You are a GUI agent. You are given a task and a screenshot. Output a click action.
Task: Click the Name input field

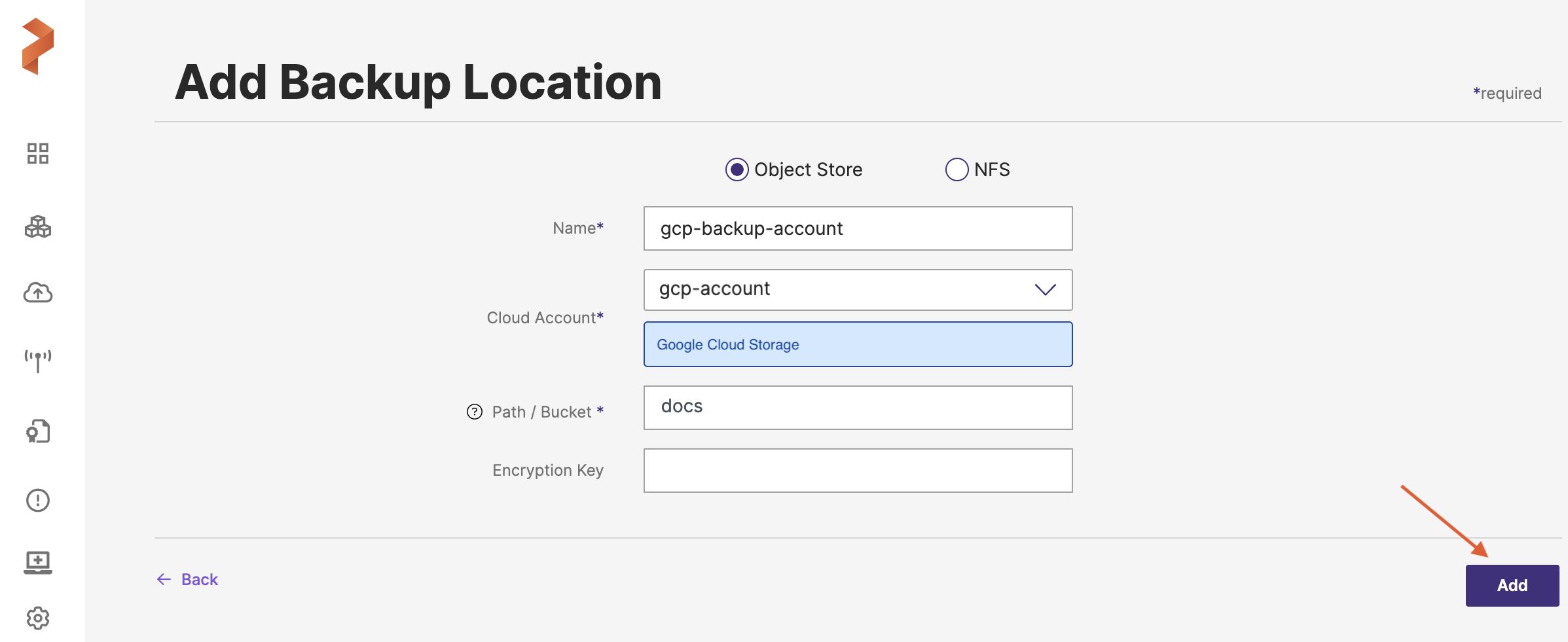[857, 228]
